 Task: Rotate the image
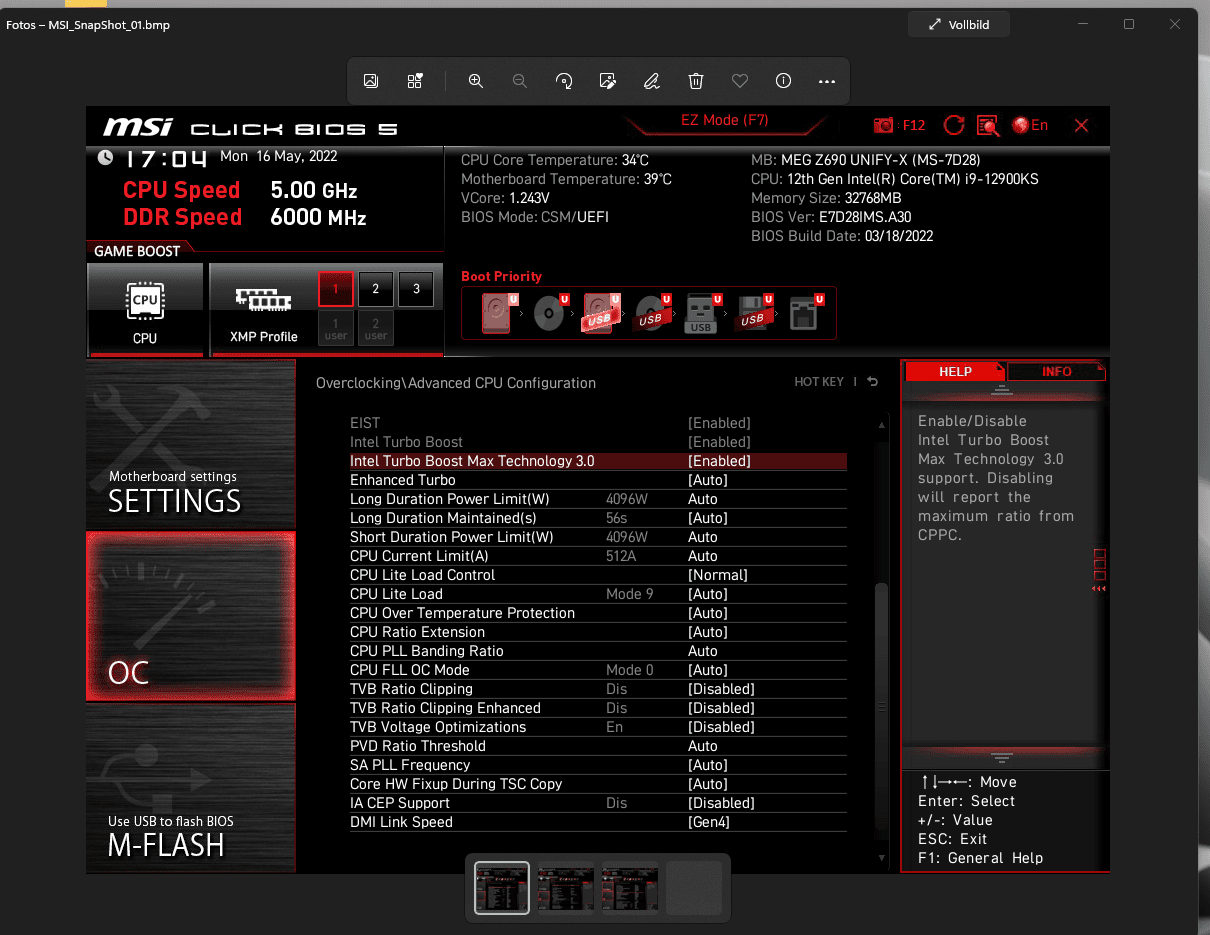click(564, 81)
